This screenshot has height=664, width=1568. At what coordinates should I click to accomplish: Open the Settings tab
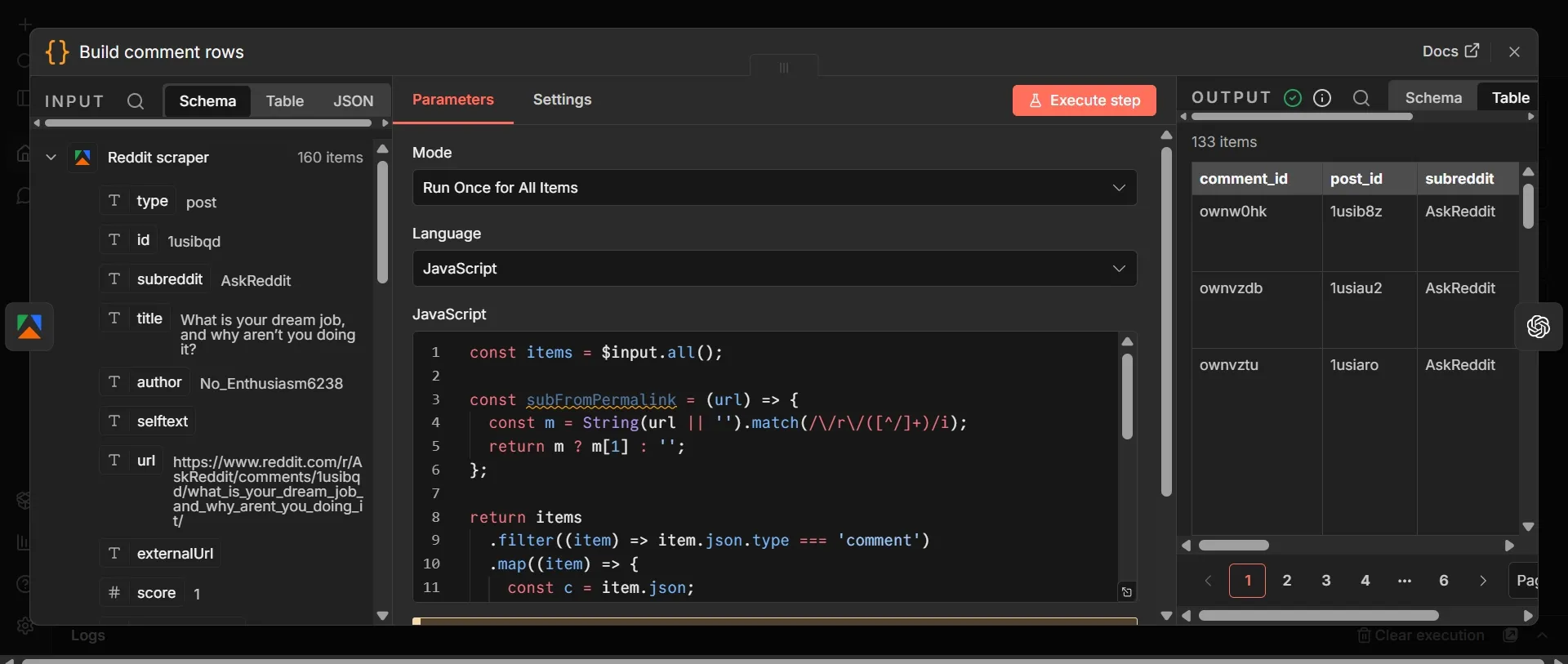tap(562, 100)
